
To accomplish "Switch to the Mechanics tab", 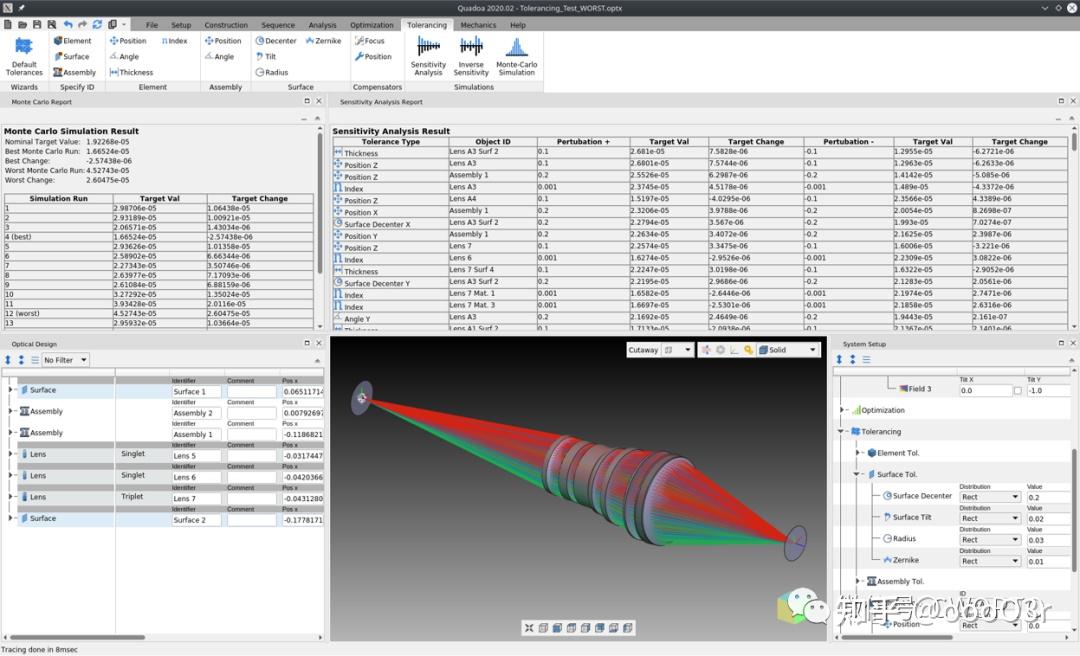I will pos(478,25).
